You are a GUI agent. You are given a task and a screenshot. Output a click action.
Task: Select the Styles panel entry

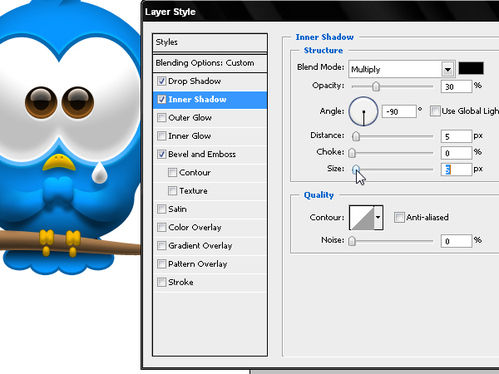pos(210,42)
